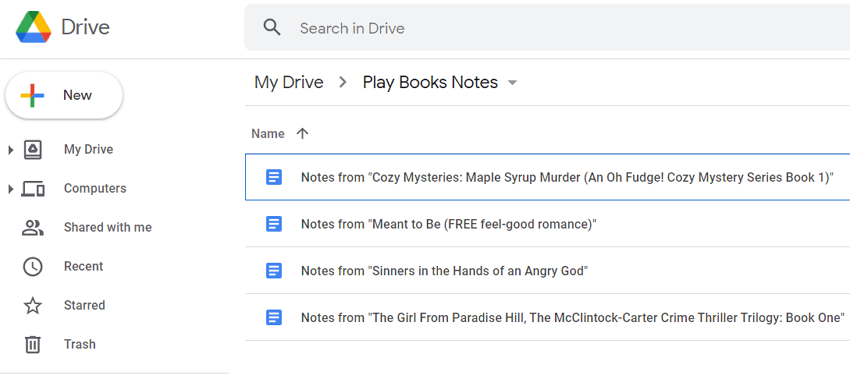Click the Play Books Notes breadcrumb
The height and width of the screenshot is (386, 850).
click(x=430, y=82)
